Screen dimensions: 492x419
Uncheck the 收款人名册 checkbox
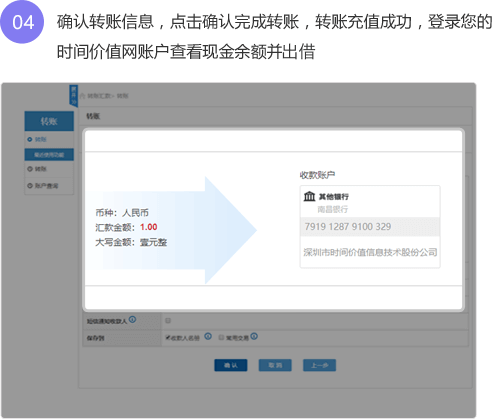(x=168, y=337)
